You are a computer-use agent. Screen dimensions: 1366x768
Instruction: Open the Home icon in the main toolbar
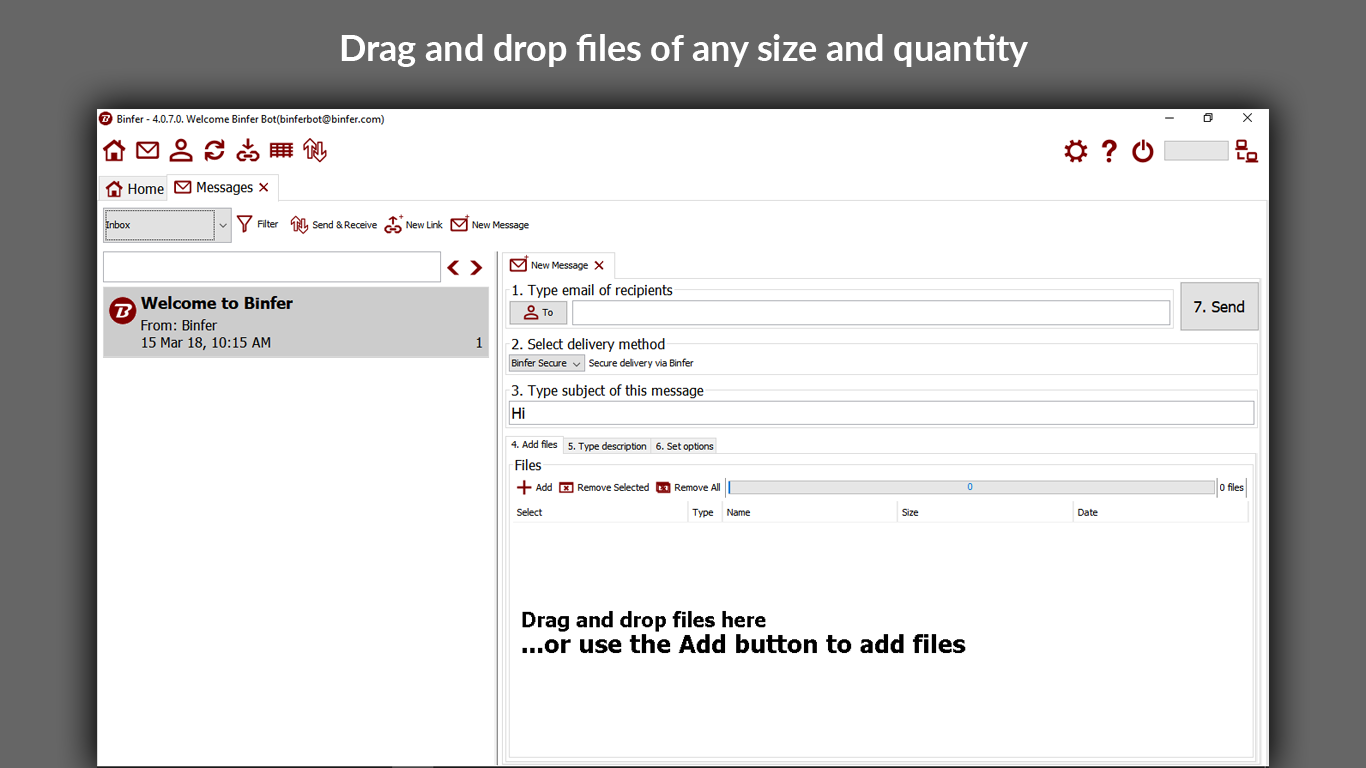coord(115,151)
